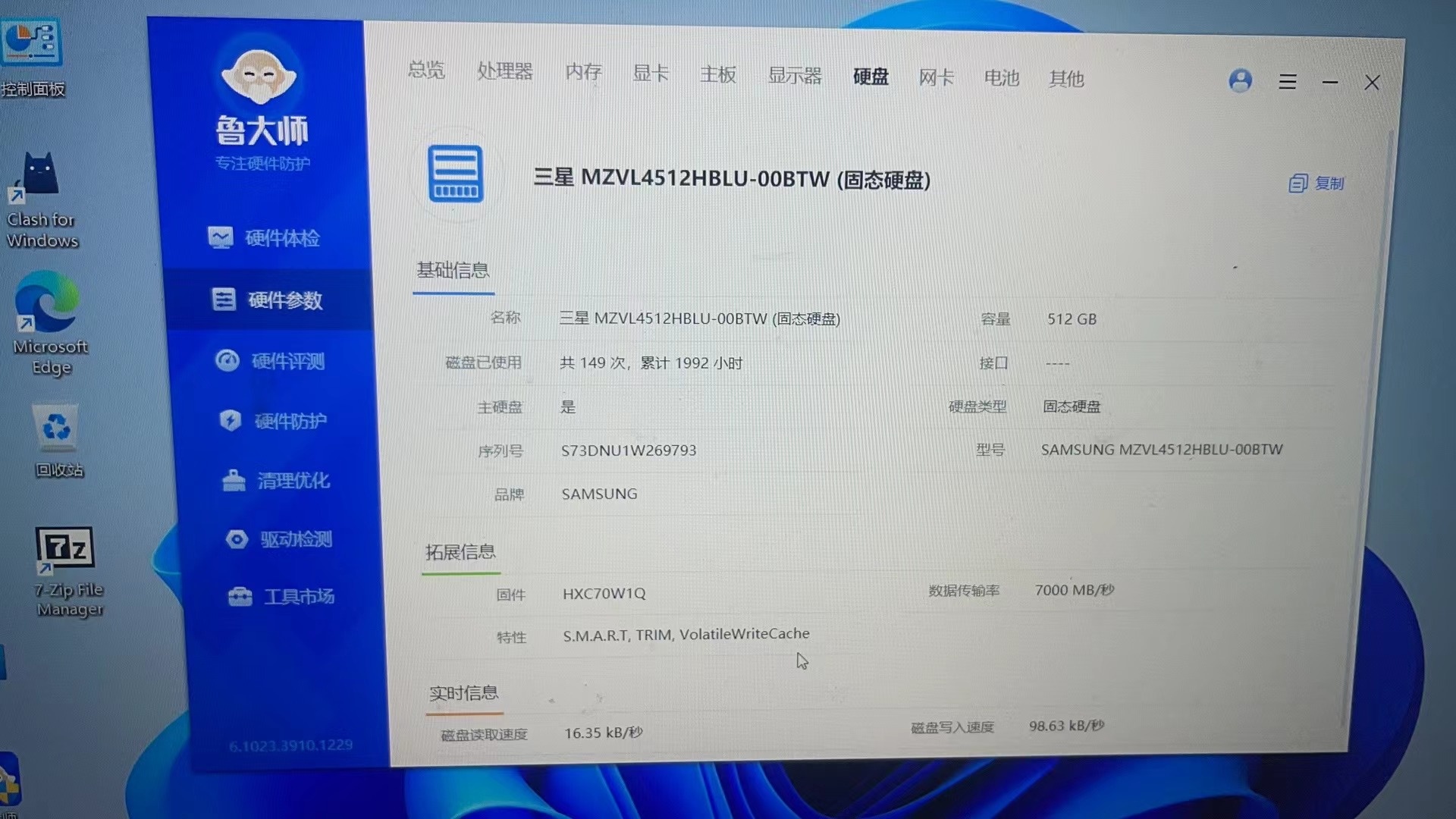
Task: Click the 拓展信息 section heading
Action: coord(460,552)
